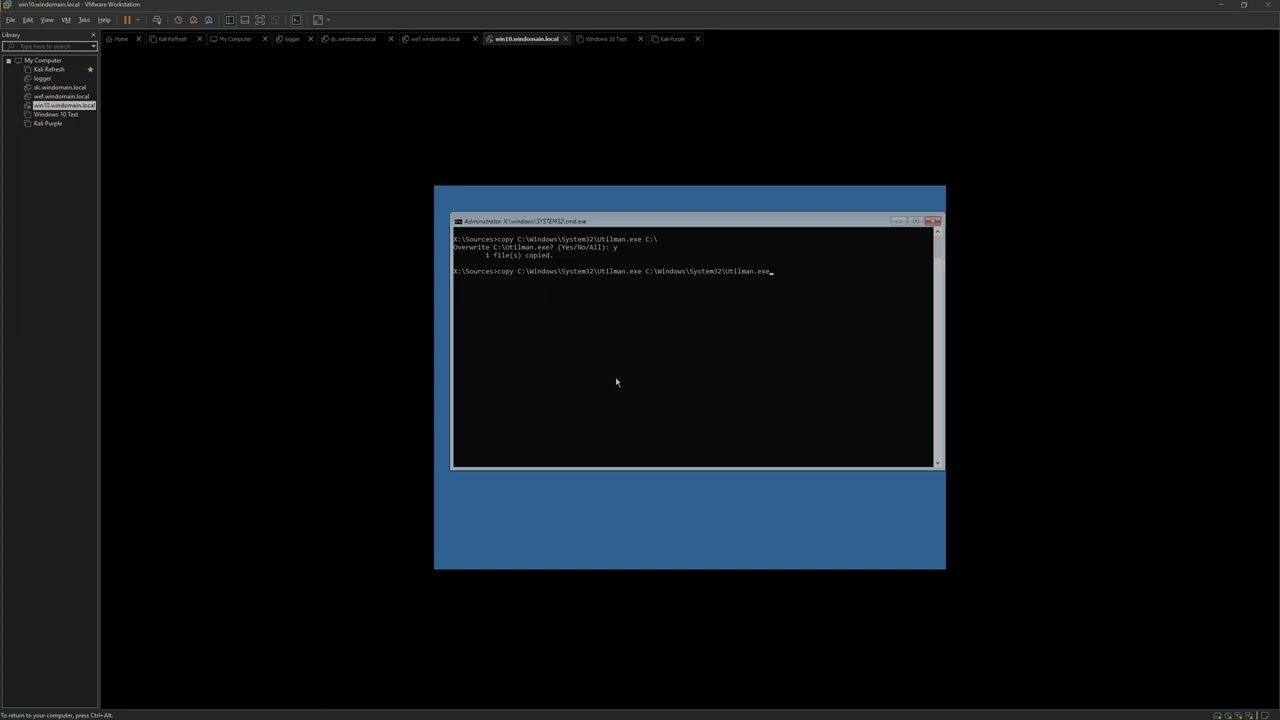Click the cmd window scrollbar up arrow
This screenshot has height=720, width=1280.
tap(937, 232)
